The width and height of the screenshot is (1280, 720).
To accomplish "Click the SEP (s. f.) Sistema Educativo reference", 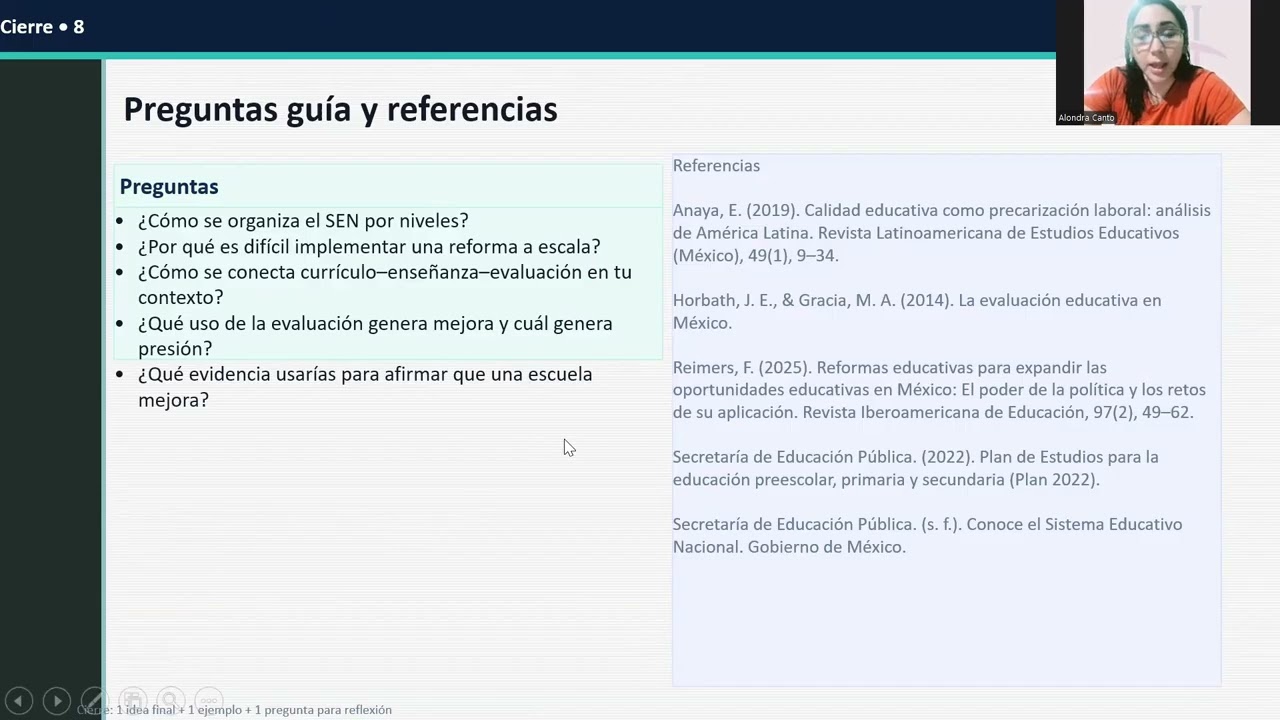I will (x=927, y=535).
